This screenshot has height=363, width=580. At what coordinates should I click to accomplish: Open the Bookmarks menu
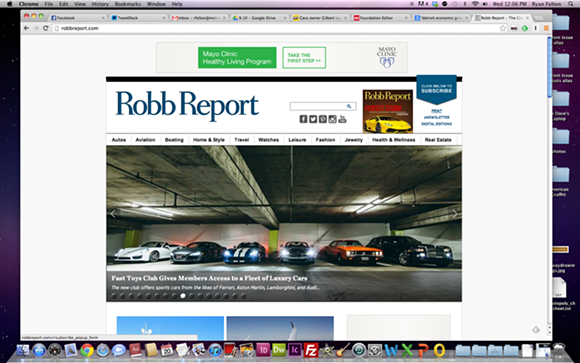[128, 4]
